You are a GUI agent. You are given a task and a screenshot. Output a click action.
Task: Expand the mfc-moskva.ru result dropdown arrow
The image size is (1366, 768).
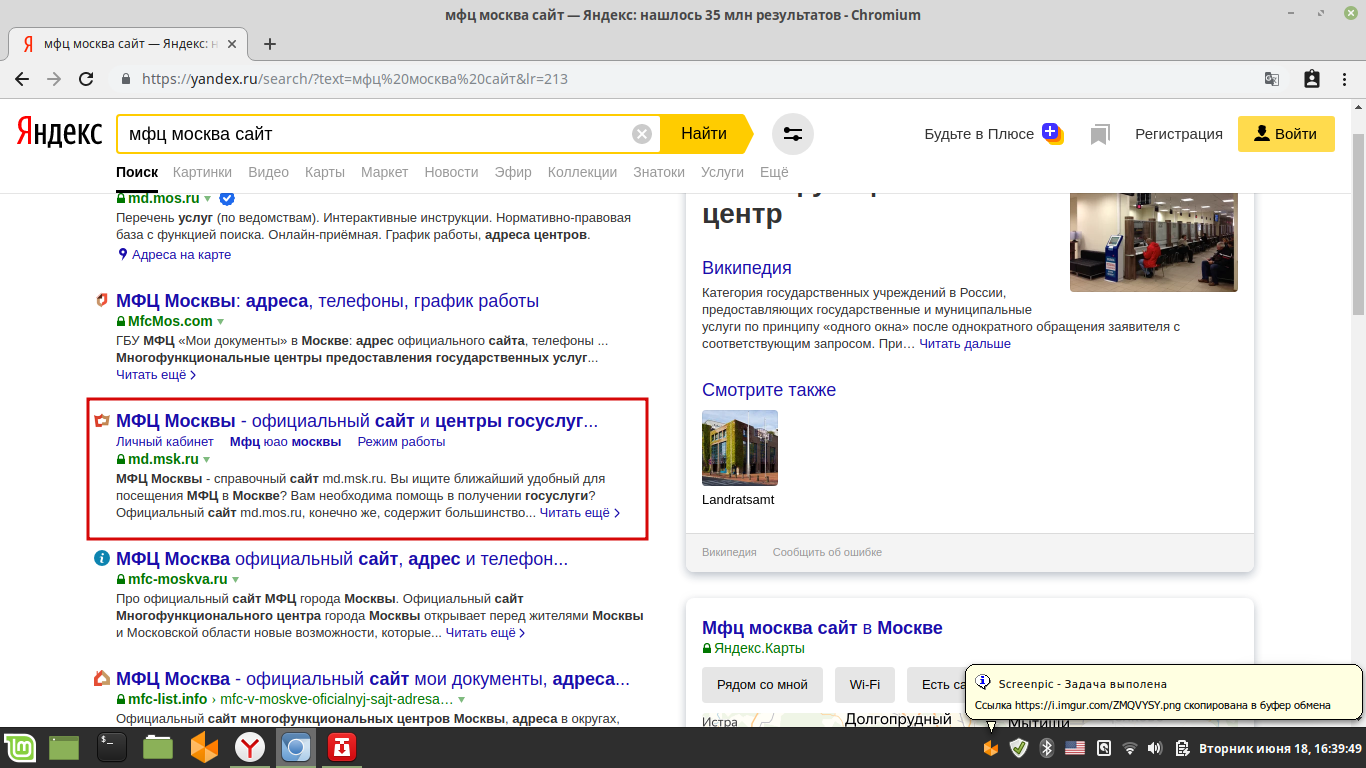pos(236,579)
